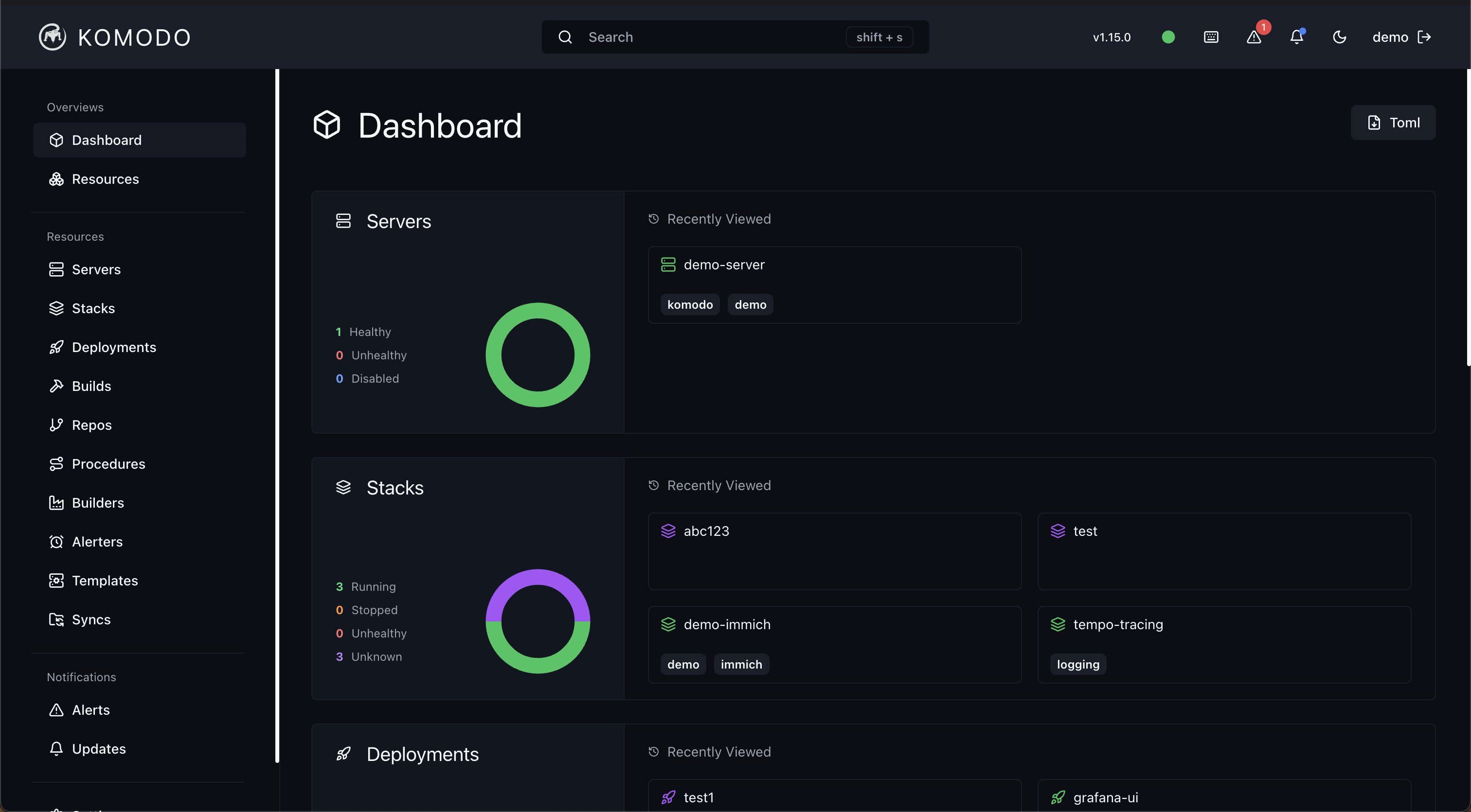This screenshot has height=812, width=1471.
Task: Toggle dark mode with the moon icon
Action: click(x=1339, y=37)
